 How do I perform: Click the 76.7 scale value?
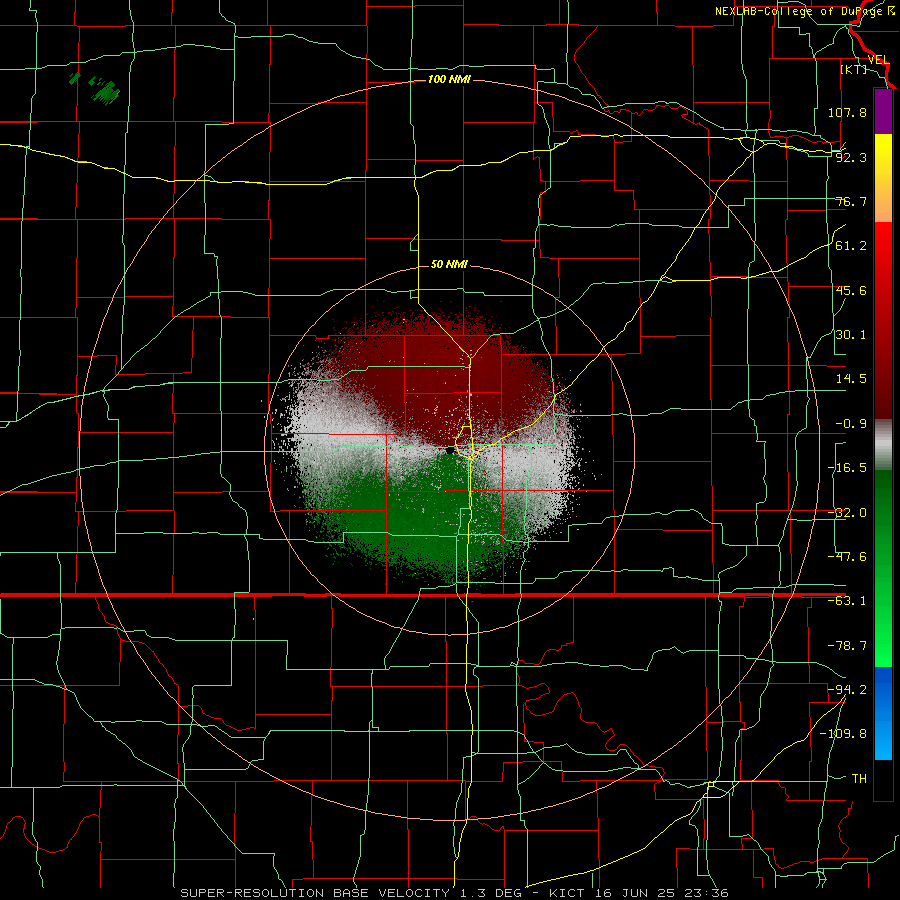(851, 201)
